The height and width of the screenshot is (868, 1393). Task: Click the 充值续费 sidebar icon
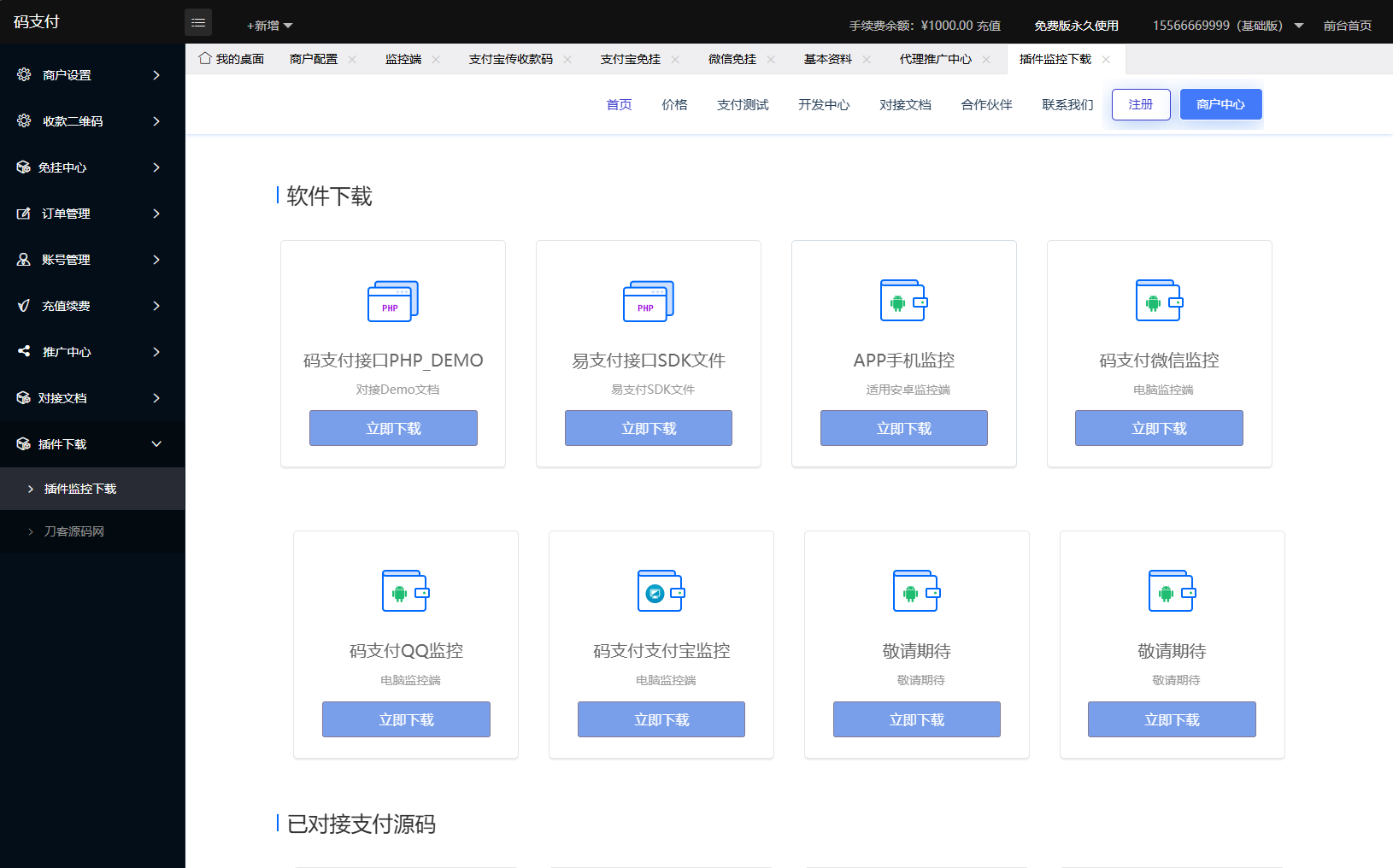[24, 305]
